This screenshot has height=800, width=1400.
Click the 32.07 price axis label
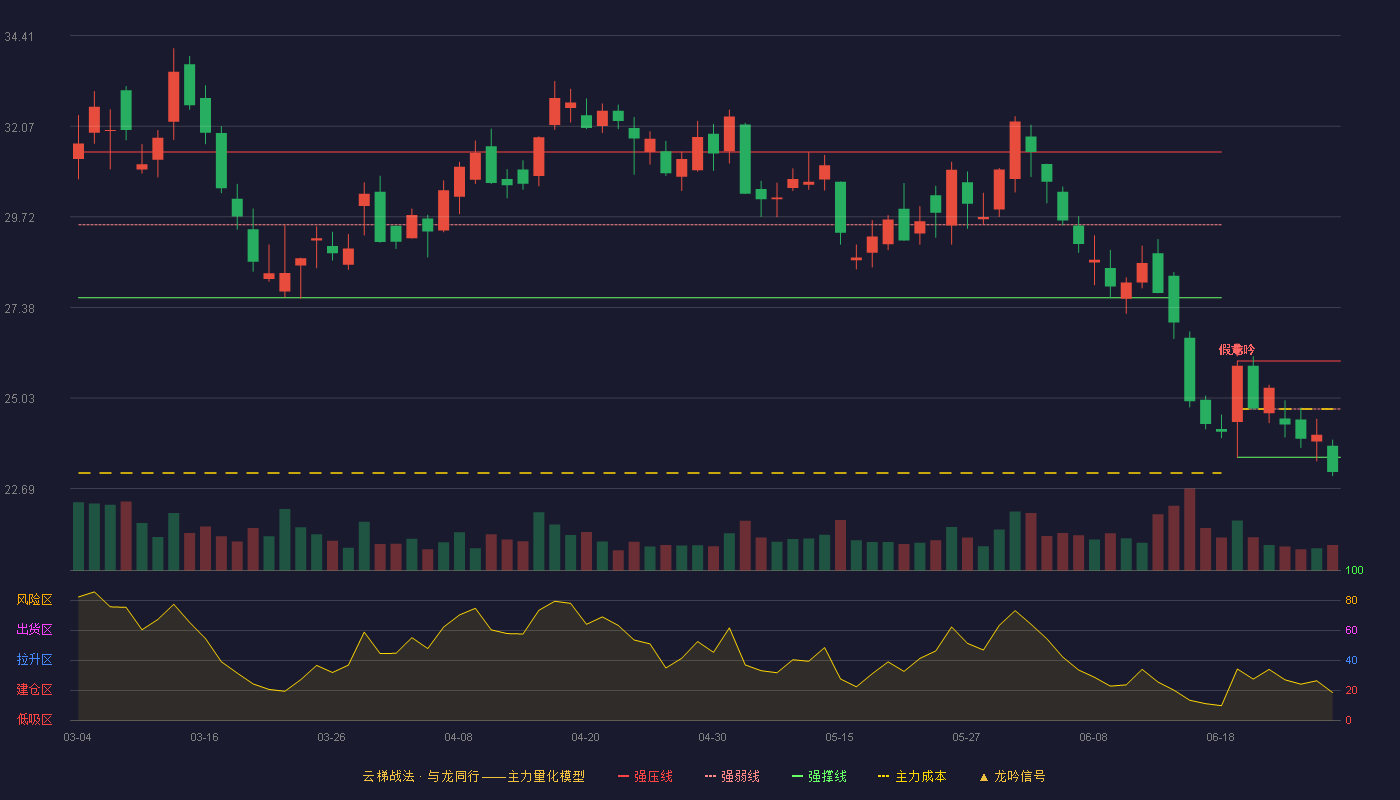(x=19, y=128)
